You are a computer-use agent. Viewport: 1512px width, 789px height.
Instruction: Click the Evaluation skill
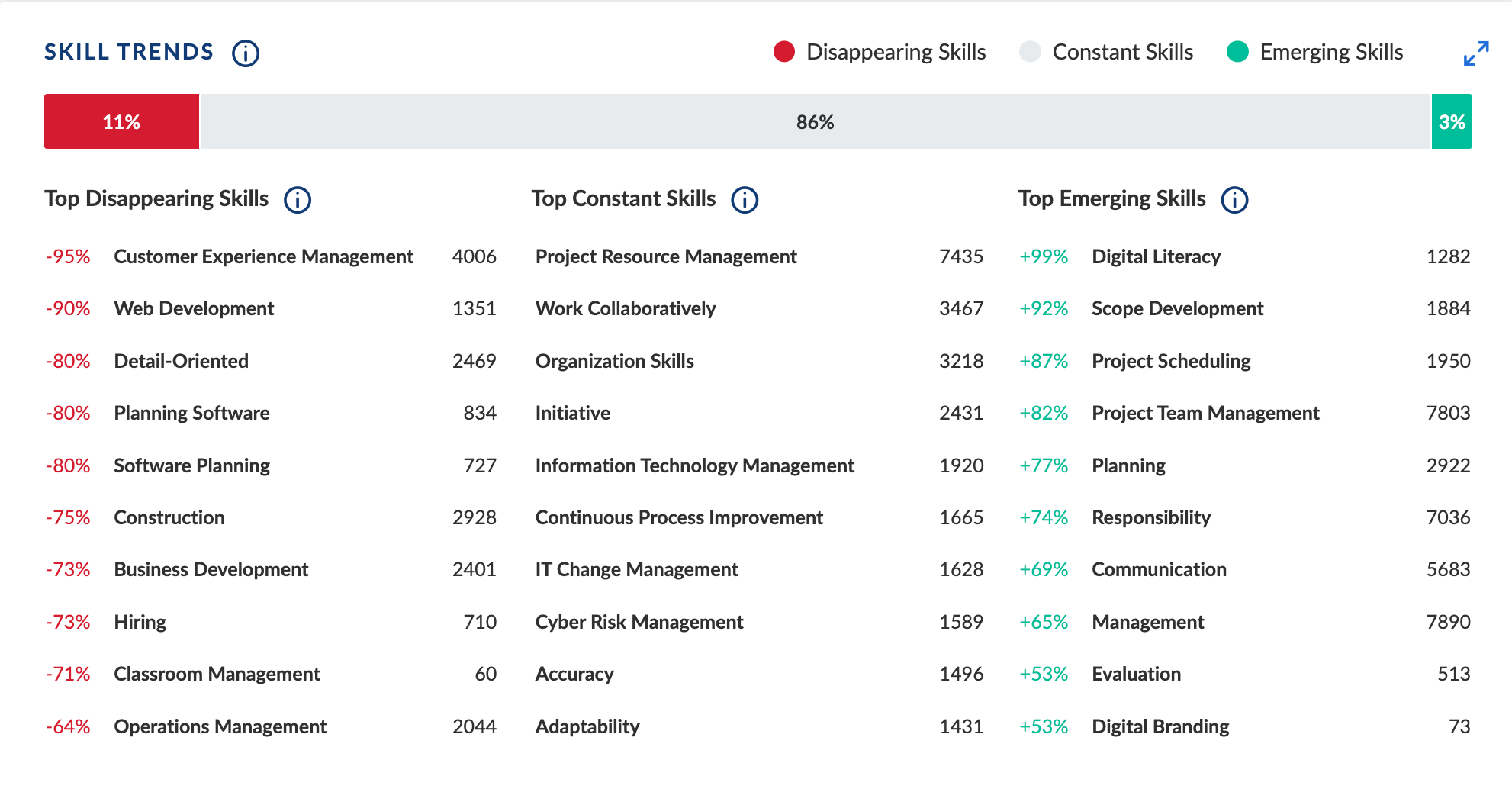point(1136,674)
